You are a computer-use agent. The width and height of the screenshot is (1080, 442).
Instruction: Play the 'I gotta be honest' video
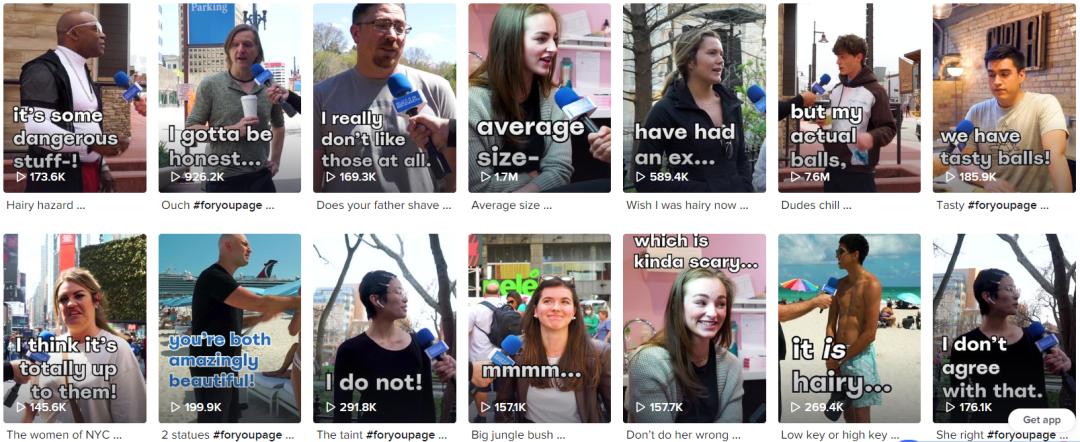229,98
